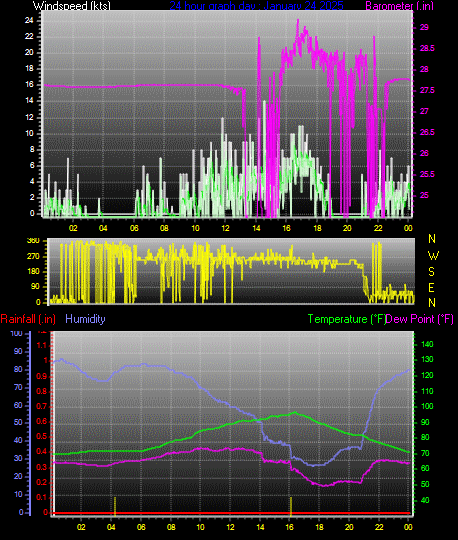Viewport: 458px width, 540px height.
Task: Click the 50 value on blue humidity axis
Action: (18, 422)
